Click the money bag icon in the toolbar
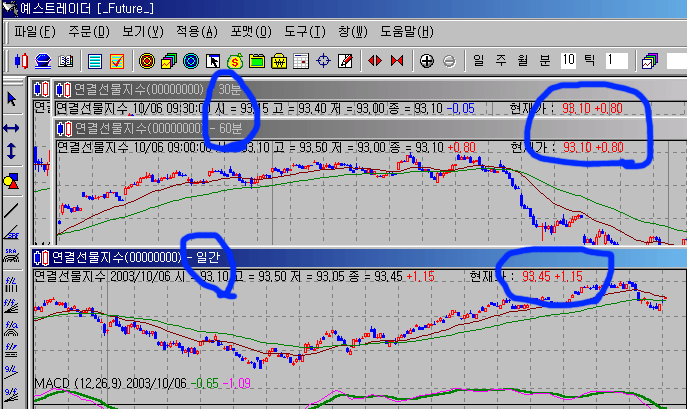The height and width of the screenshot is (409, 687). (x=236, y=61)
